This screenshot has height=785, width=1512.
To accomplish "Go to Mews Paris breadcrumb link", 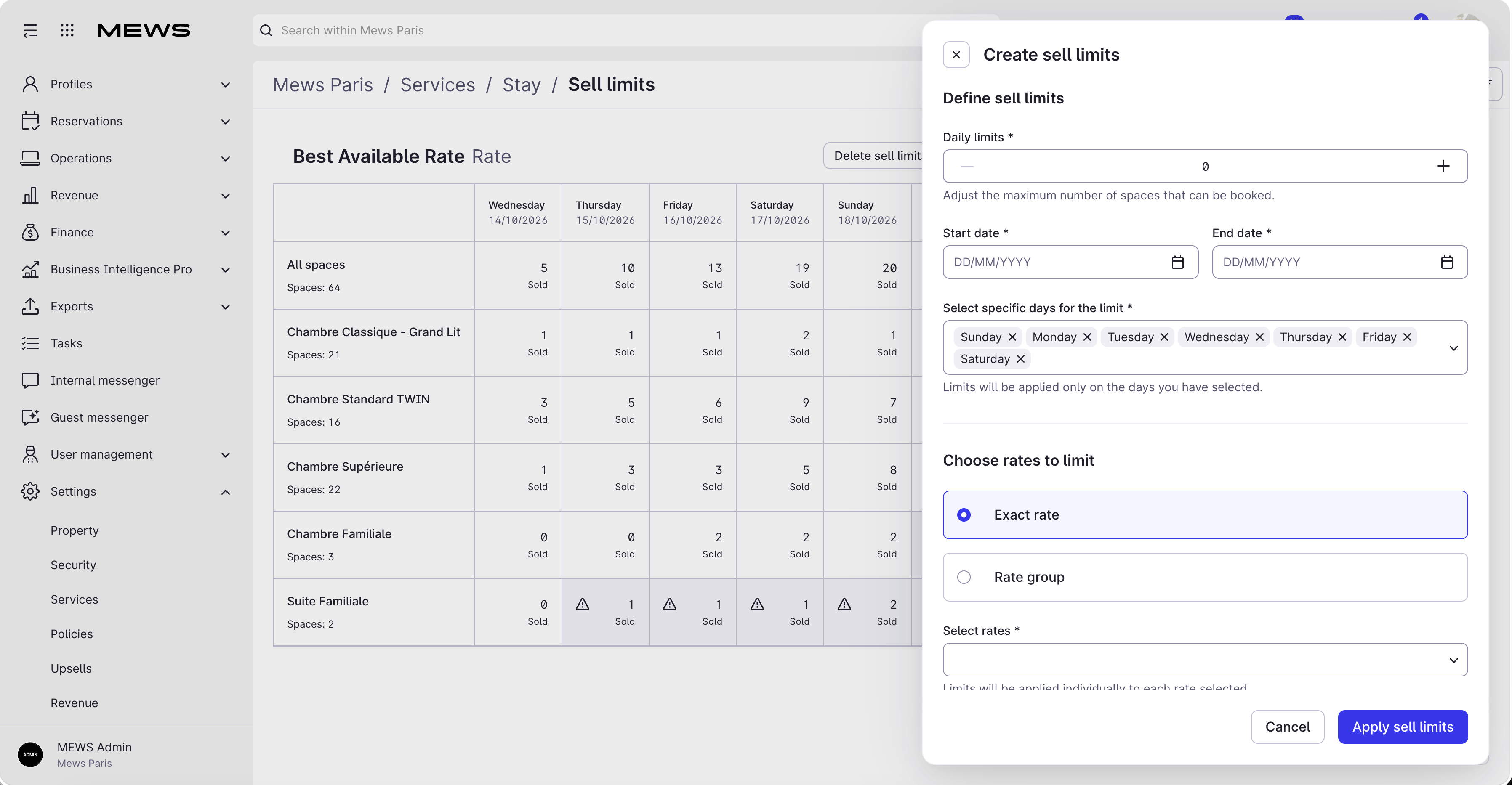I will click(323, 85).
